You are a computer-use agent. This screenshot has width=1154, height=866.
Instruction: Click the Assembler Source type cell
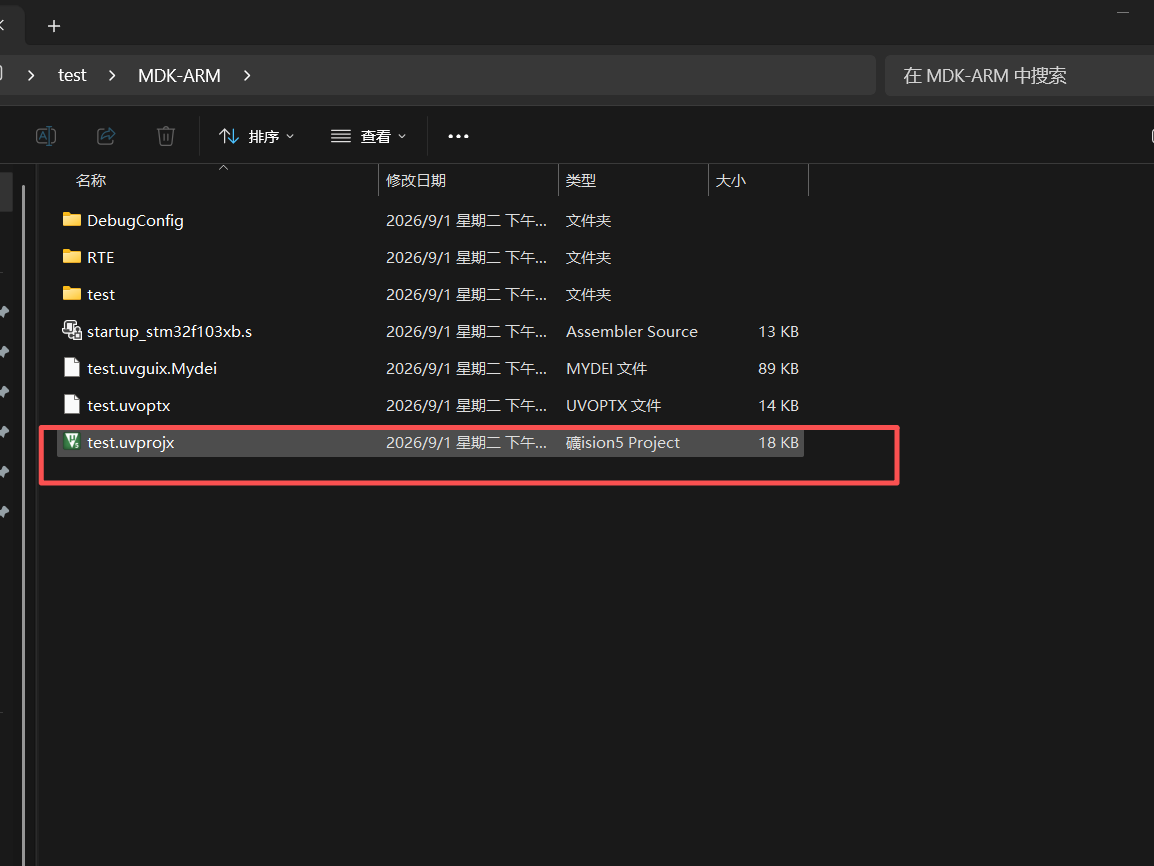tap(631, 332)
